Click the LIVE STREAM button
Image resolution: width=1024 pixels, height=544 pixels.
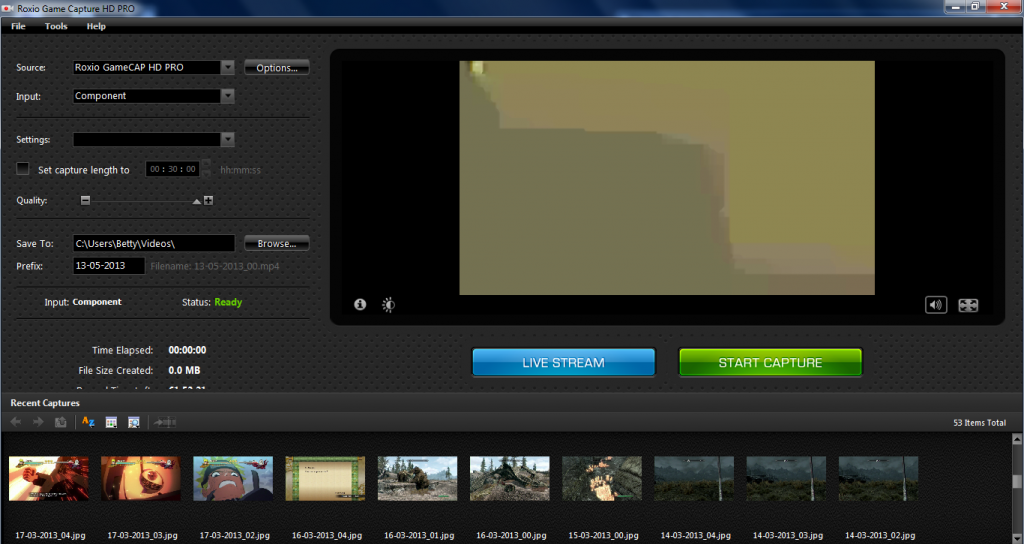point(564,362)
